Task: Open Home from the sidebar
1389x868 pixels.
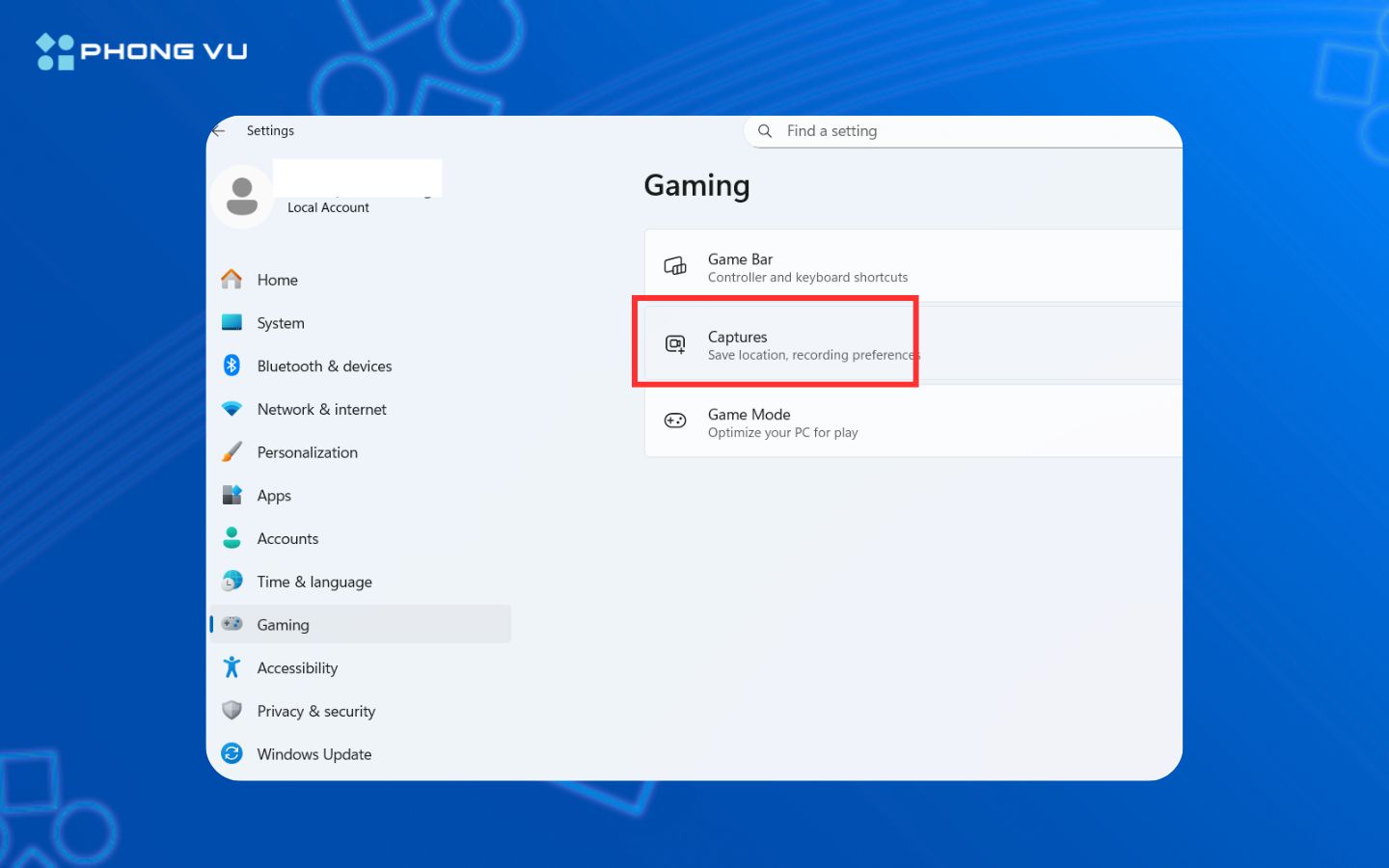Action: click(277, 279)
